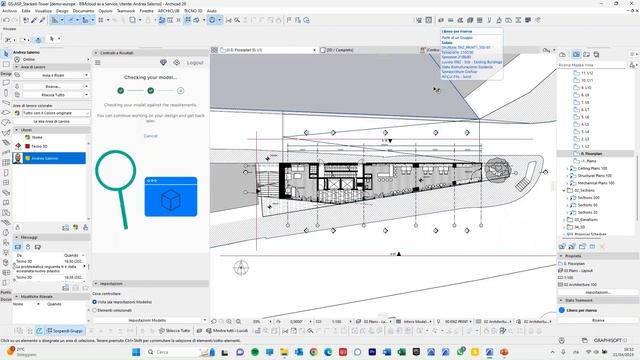The image size is (640, 360).
Task: Click the yellow color swatch beside Andrea Salerno
Action: [x=27, y=158]
